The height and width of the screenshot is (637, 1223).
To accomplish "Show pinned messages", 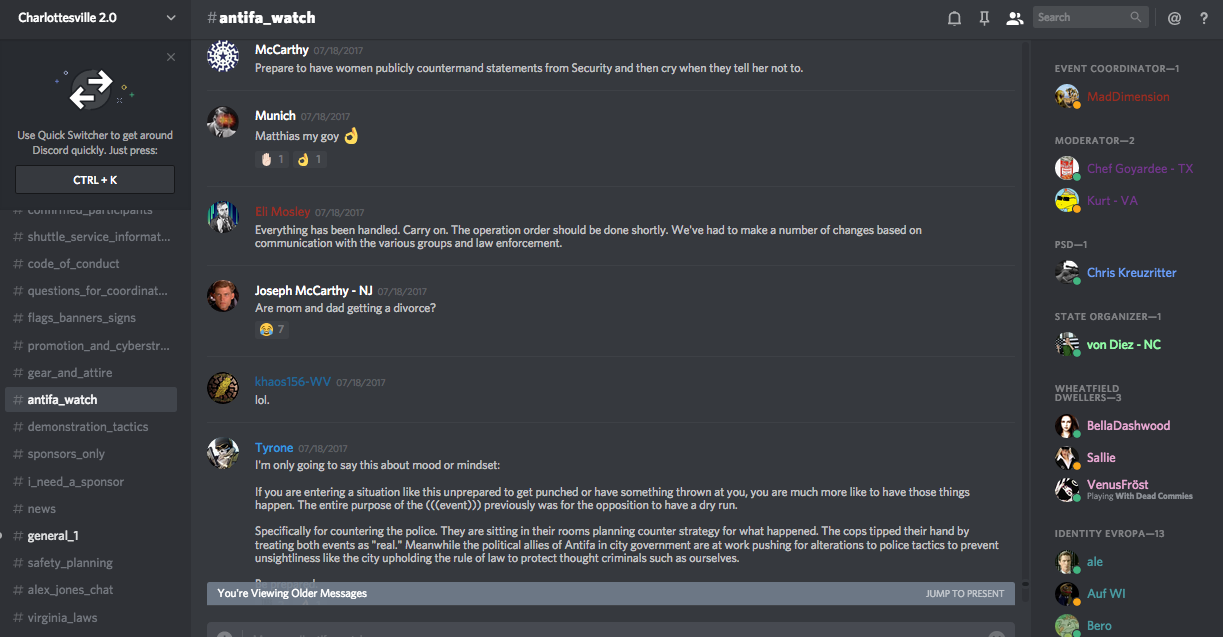I will (x=984, y=18).
